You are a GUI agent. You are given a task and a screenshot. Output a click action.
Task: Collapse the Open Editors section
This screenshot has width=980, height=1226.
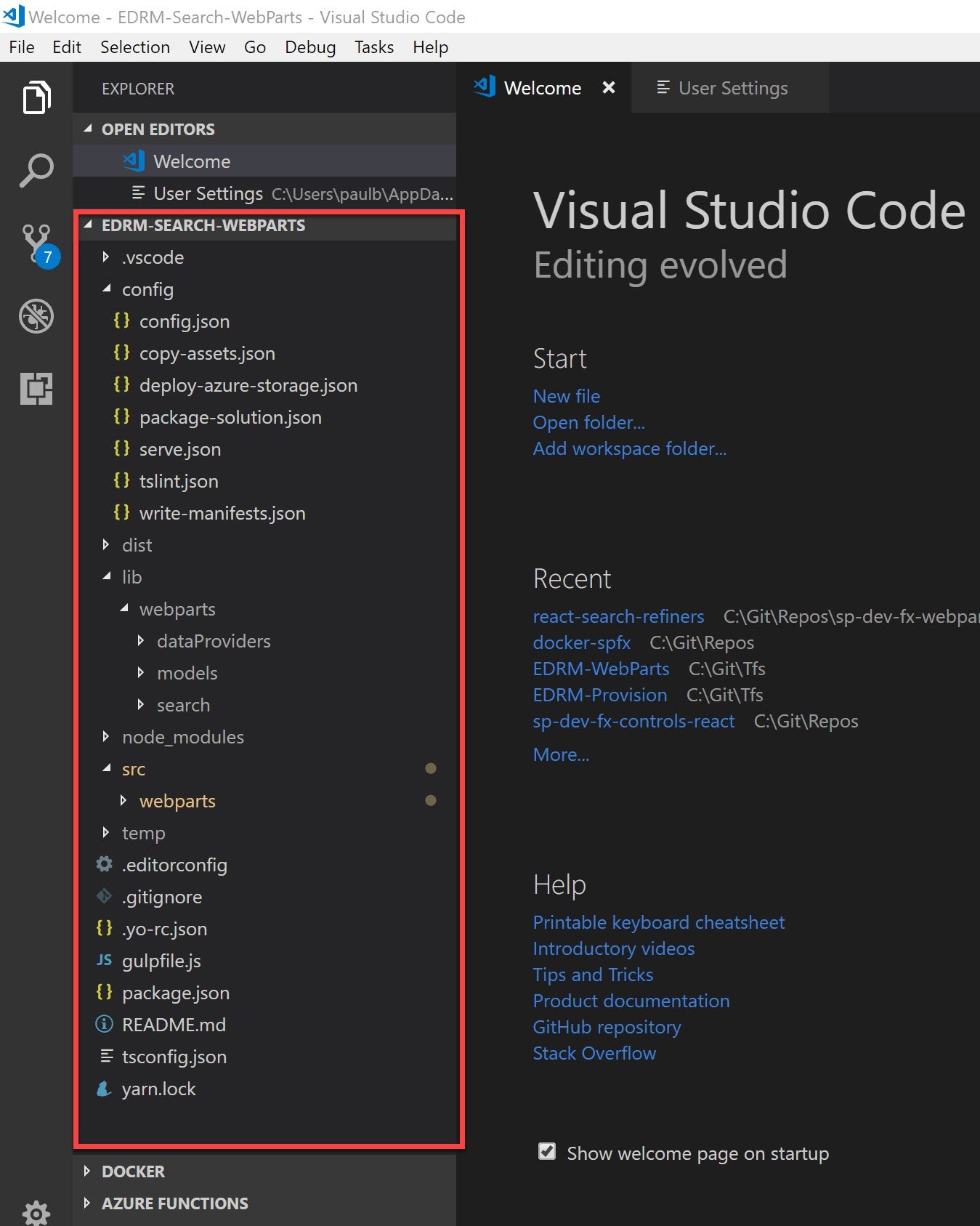click(x=89, y=129)
